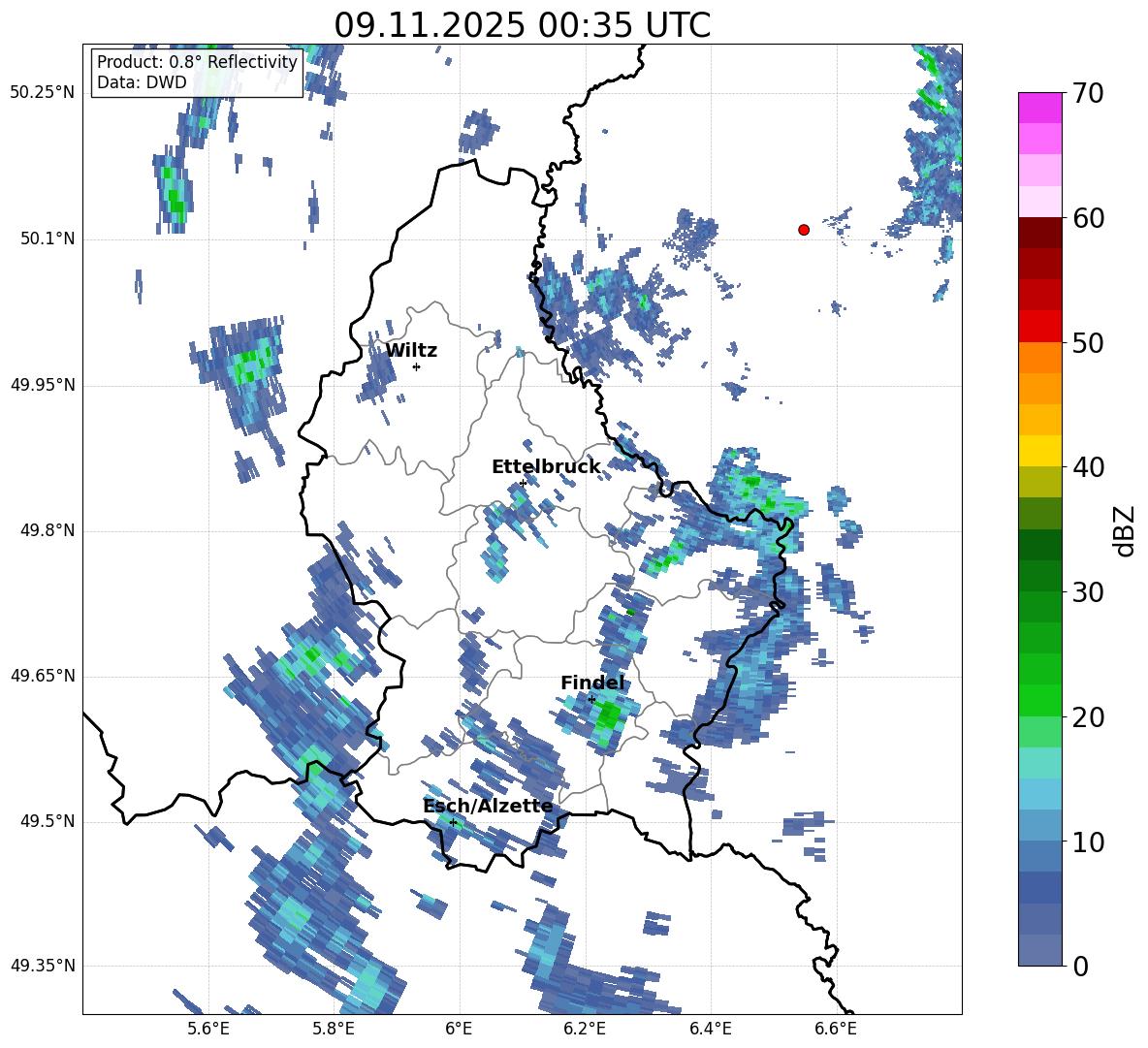Click the 0 tick on colorbar
The width and height of the screenshot is (1148, 1048).
(1080, 967)
